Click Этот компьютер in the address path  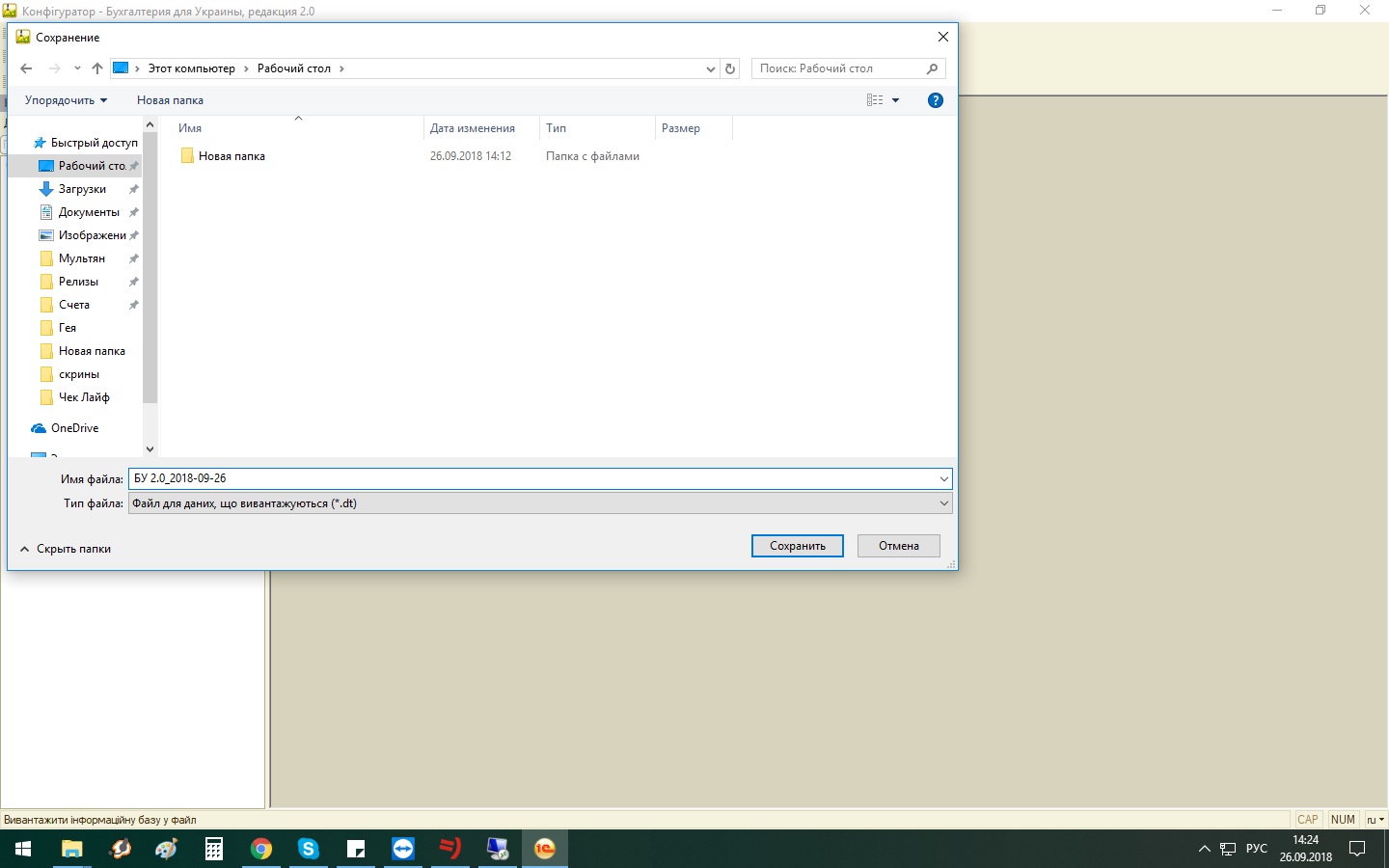pos(191,68)
